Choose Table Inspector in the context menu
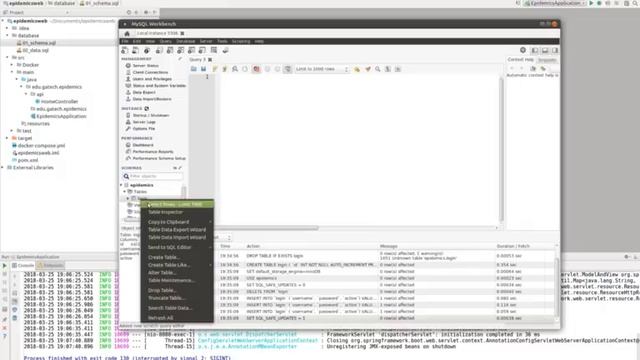This screenshot has height=360, width=640. coord(177,212)
